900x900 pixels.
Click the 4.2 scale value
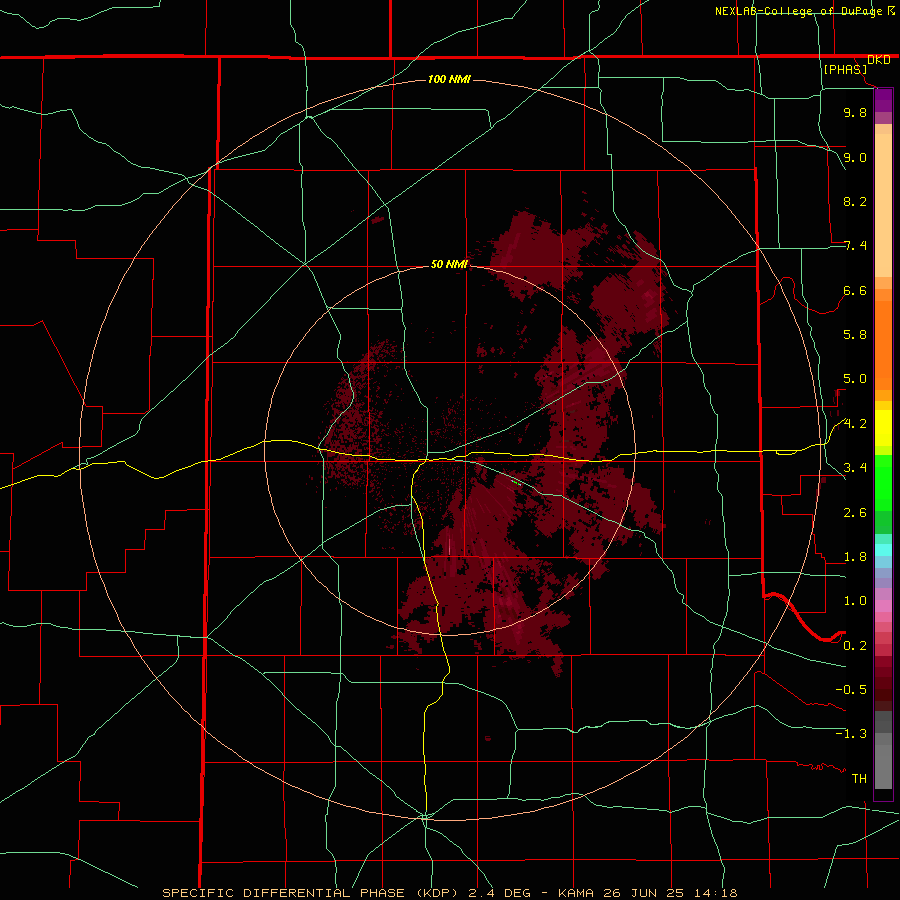tap(855, 424)
